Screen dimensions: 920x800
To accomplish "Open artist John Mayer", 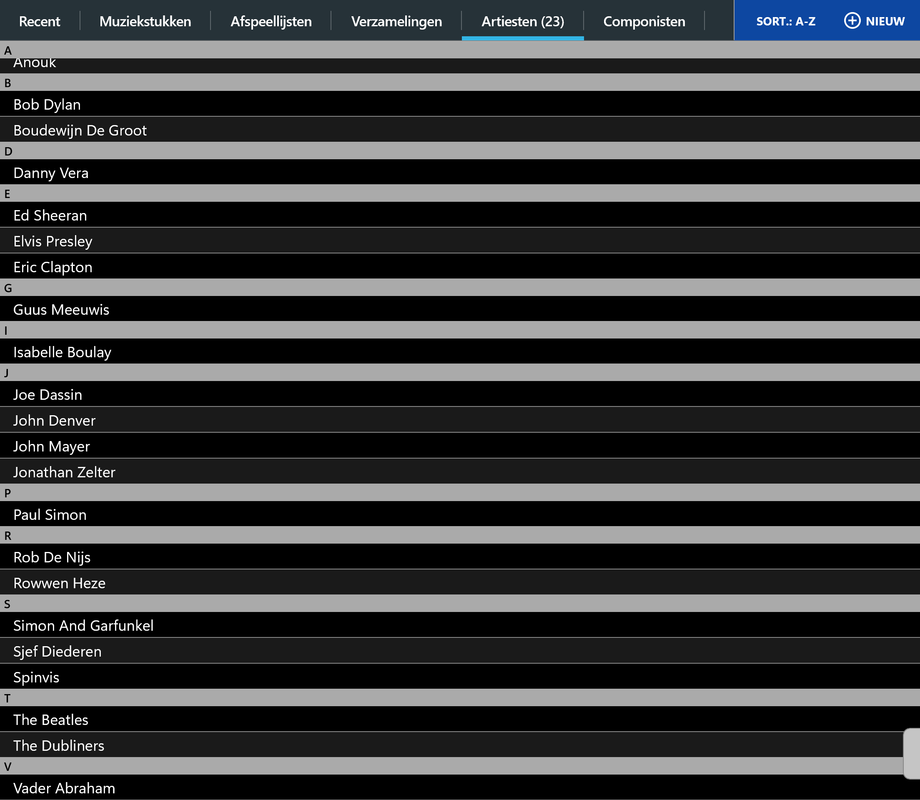I will (460, 446).
